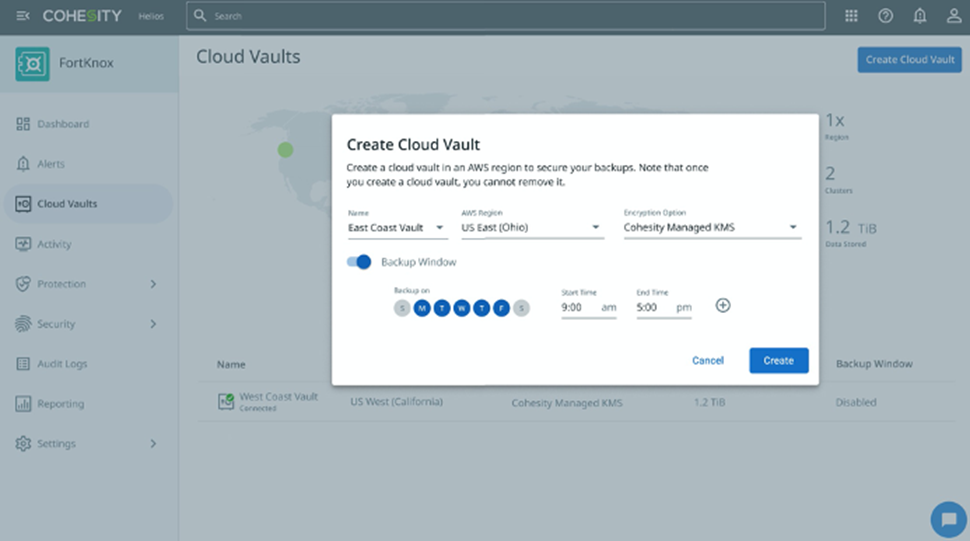Viewport: 970px width, 541px height.
Task: Go to Dashboard in the sidebar
Action: tap(88, 124)
